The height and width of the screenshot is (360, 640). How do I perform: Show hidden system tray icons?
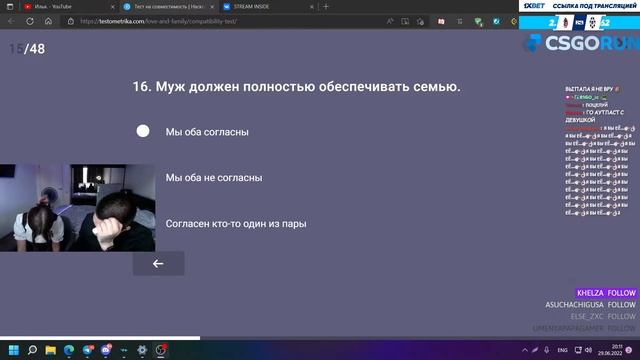click(525, 350)
